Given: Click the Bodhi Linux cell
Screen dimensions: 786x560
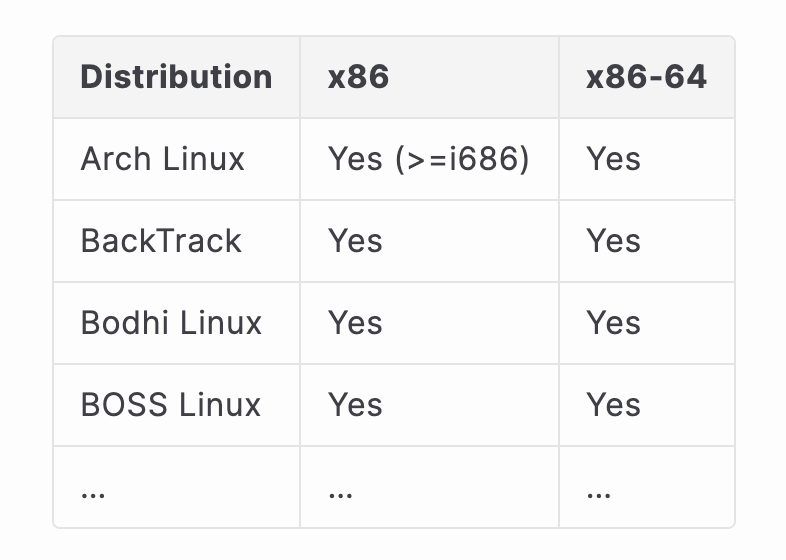Looking at the screenshot, I should (171, 323).
